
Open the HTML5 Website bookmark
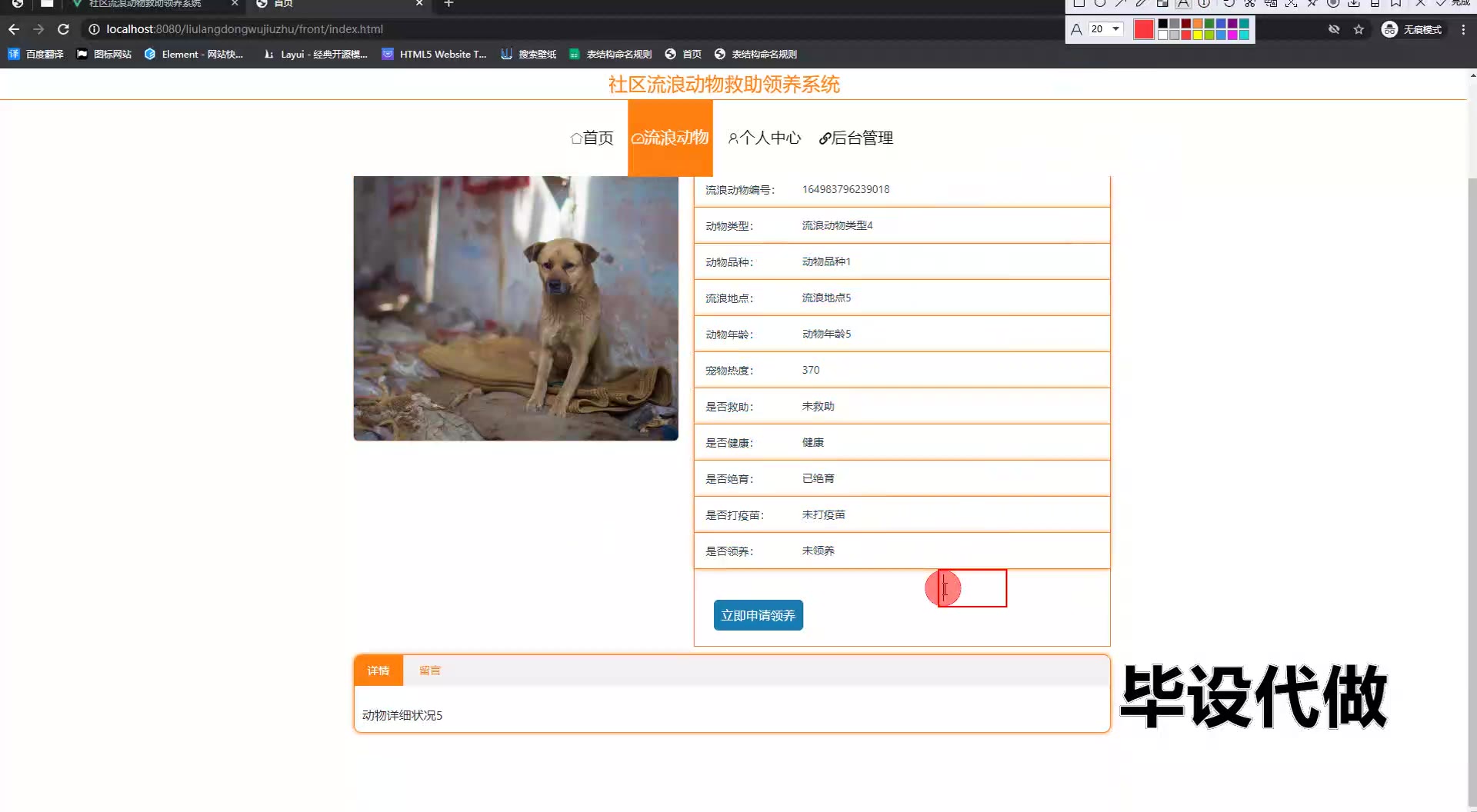coord(435,54)
